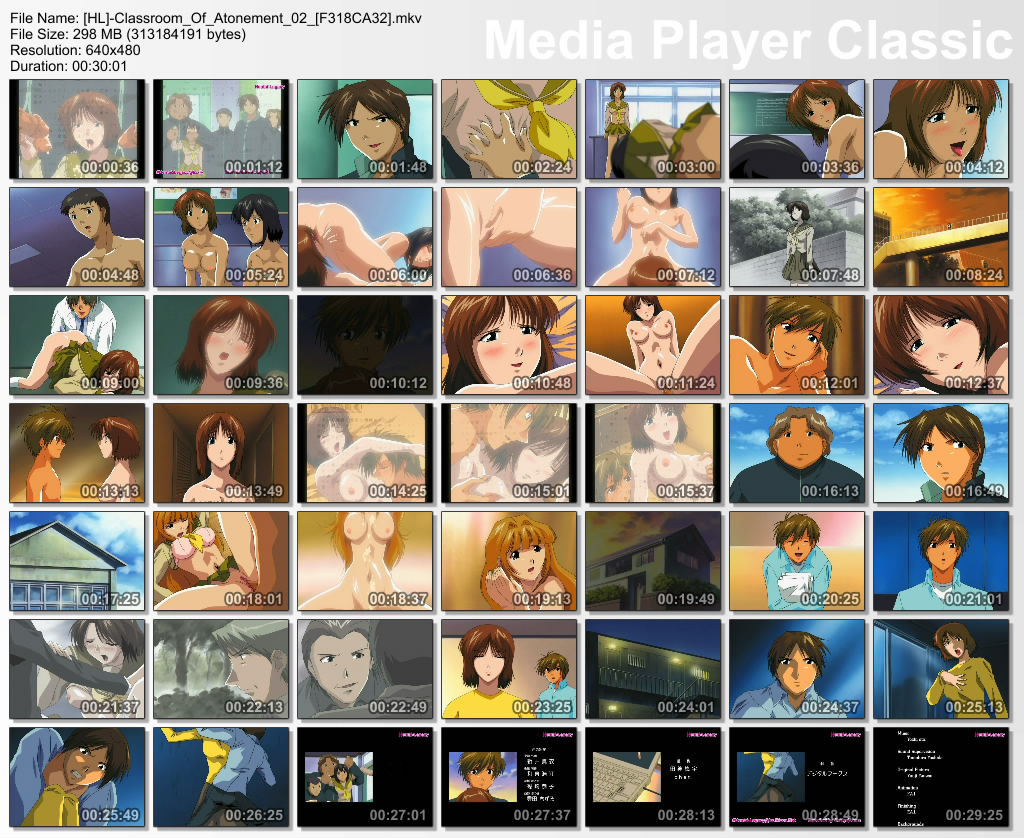Select the Resolution 640x480 line
The height and width of the screenshot is (838, 1024).
(x=75, y=50)
